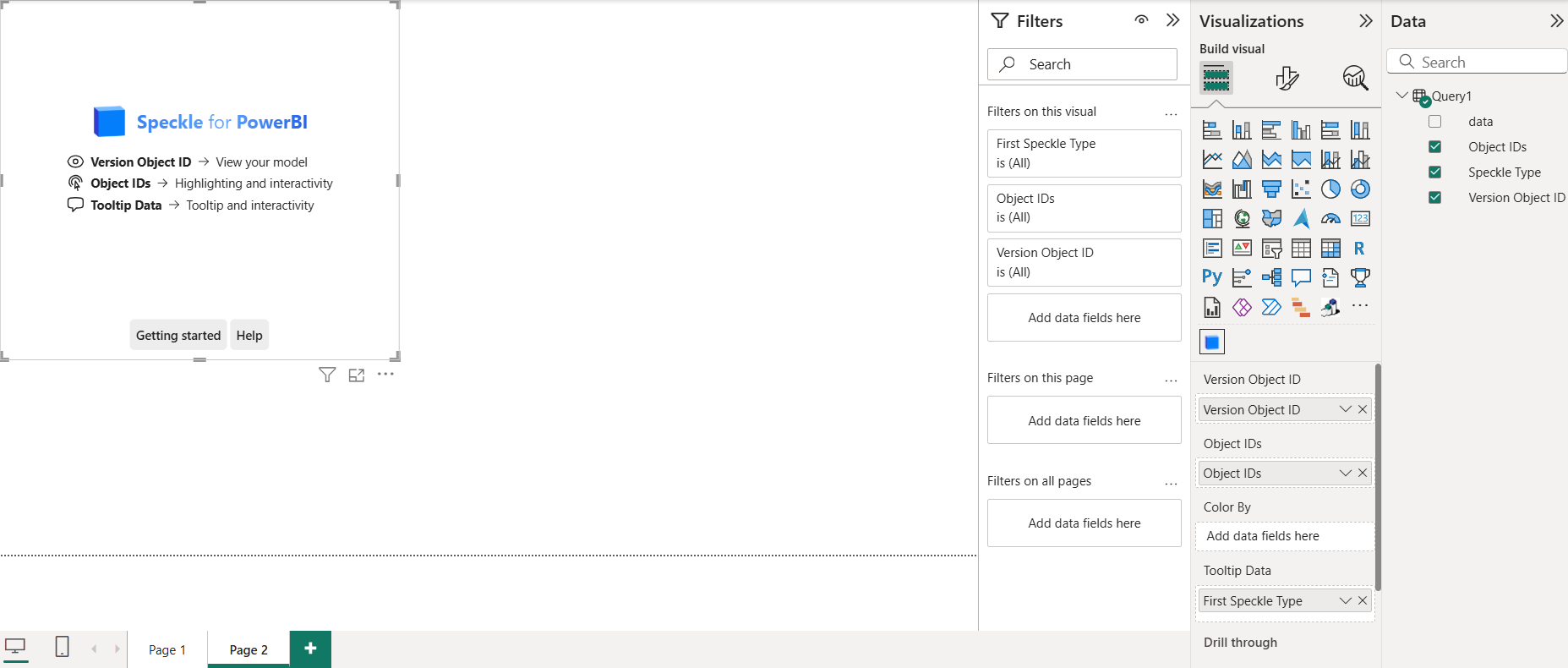Switch to mobile layout view
Screen dimensions: 1568x668
(x=62, y=647)
